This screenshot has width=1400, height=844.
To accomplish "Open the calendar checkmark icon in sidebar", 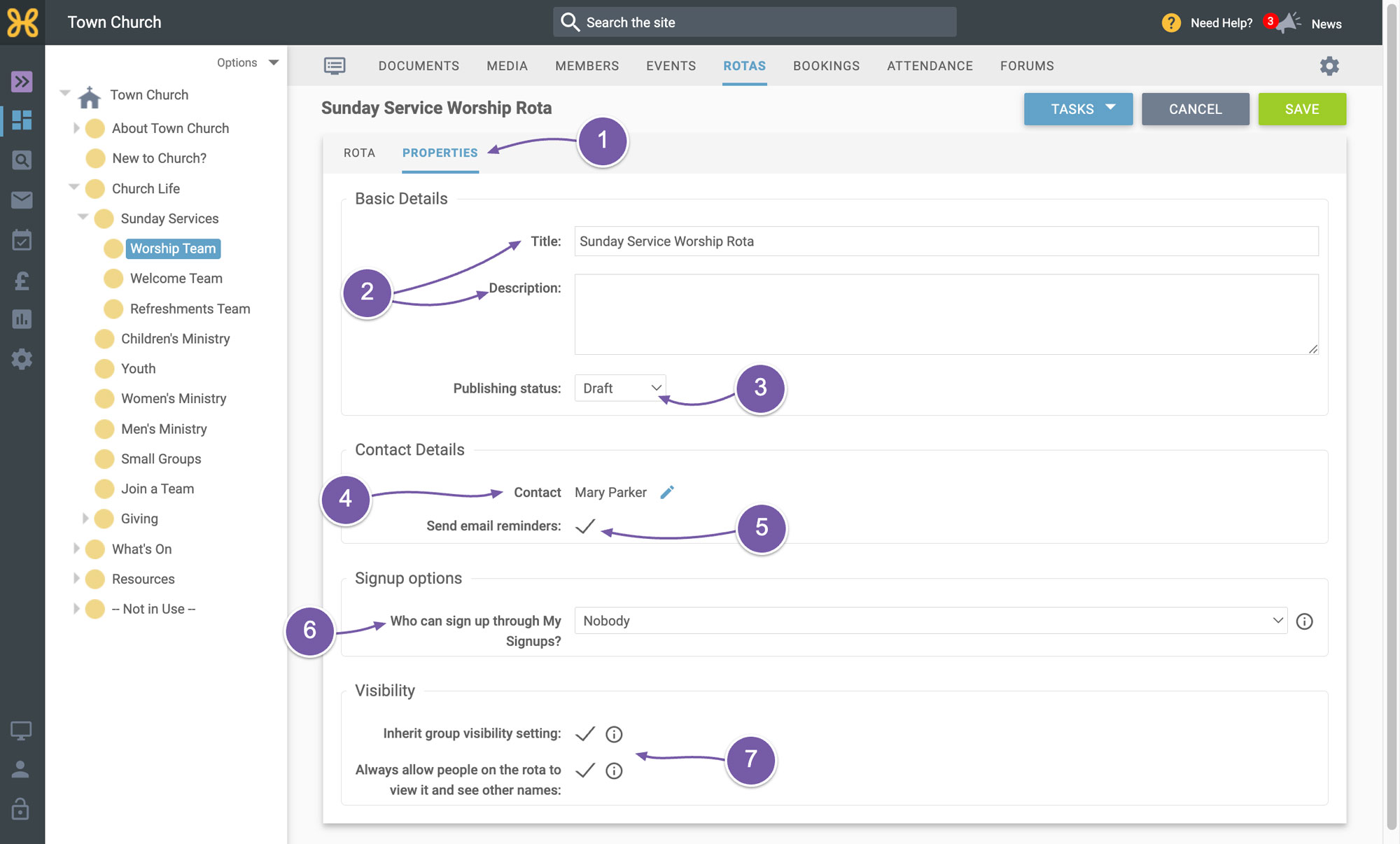I will [x=22, y=240].
